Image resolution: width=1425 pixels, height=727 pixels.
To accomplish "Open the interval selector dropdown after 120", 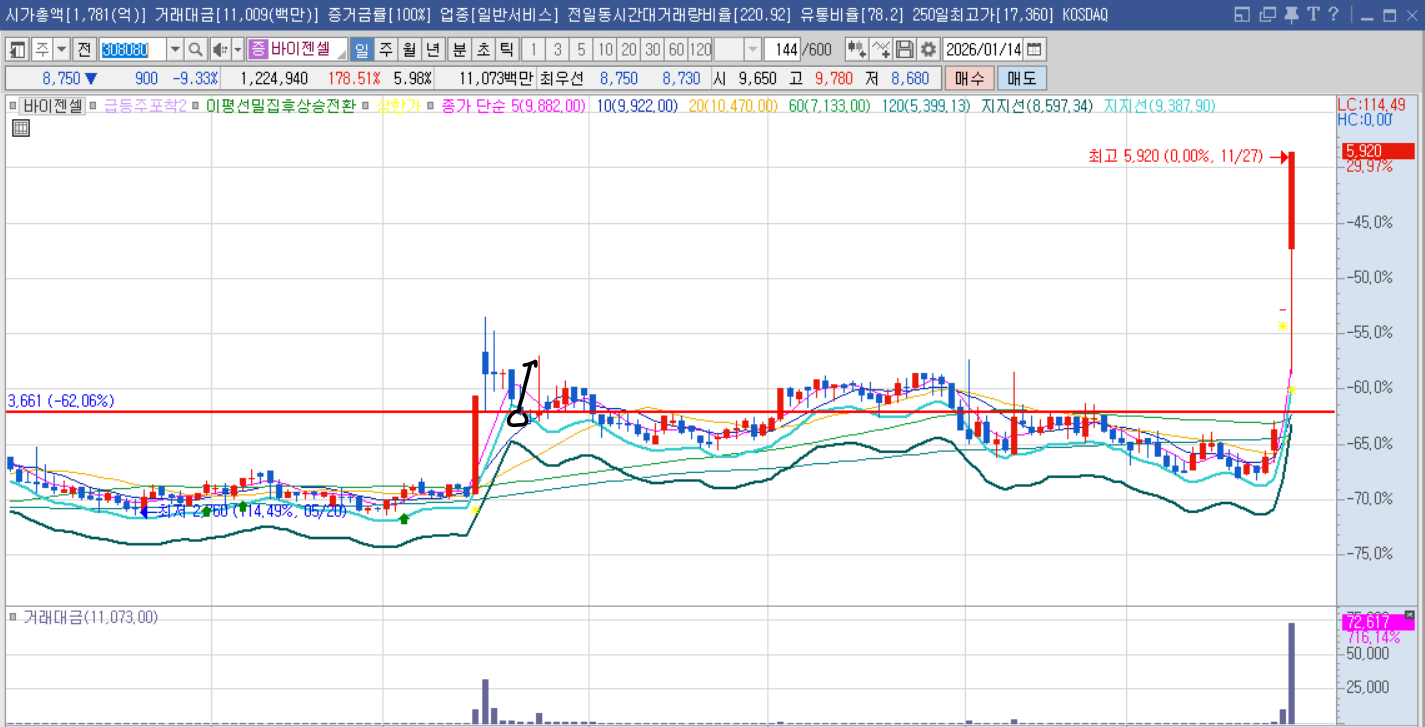I will click(x=752, y=49).
